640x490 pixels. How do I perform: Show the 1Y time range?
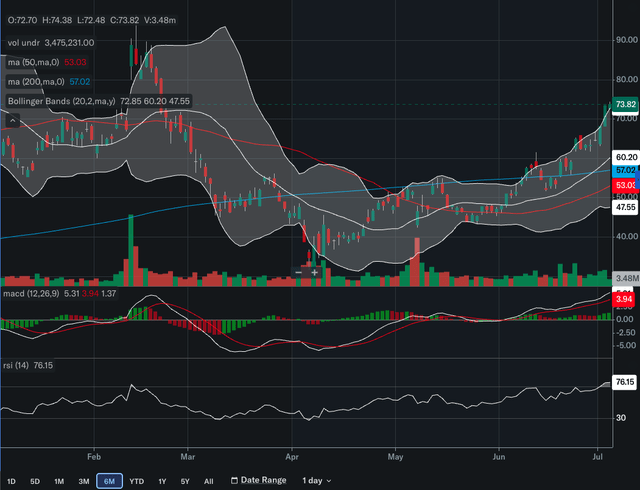pyautogui.click(x=162, y=480)
